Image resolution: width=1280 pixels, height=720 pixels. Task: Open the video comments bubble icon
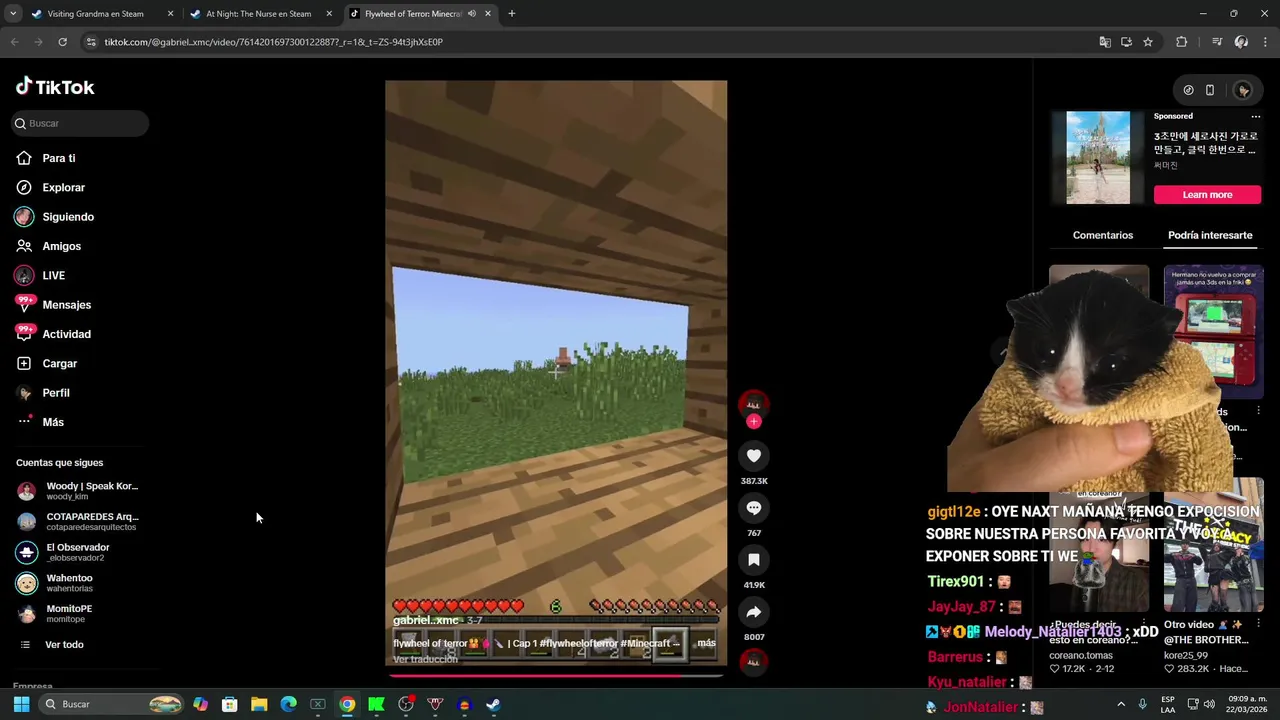(754, 508)
